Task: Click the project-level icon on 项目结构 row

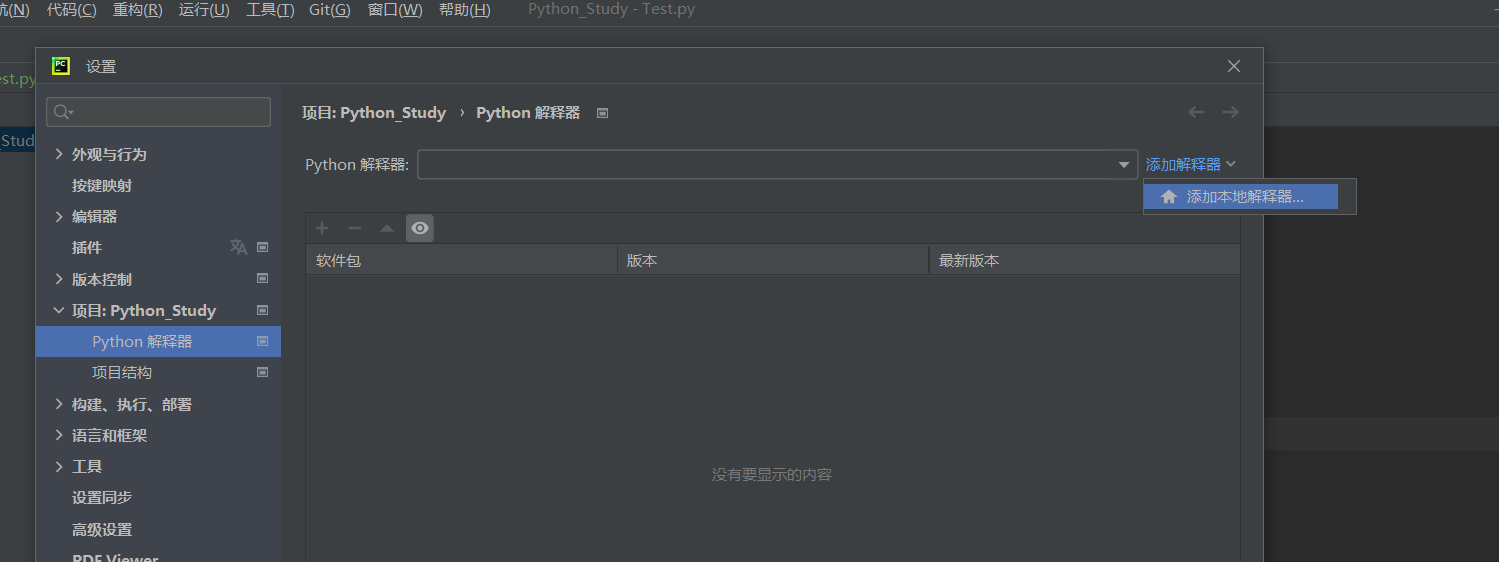Action: pyautogui.click(x=263, y=372)
